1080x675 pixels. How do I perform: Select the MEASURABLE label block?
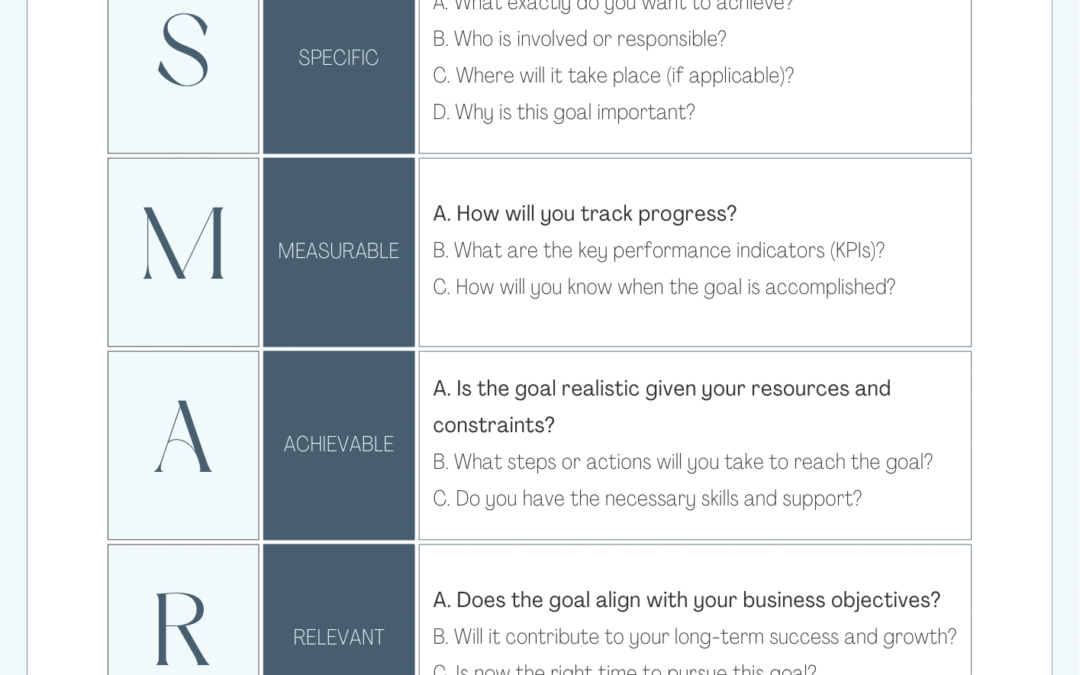point(338,251)
